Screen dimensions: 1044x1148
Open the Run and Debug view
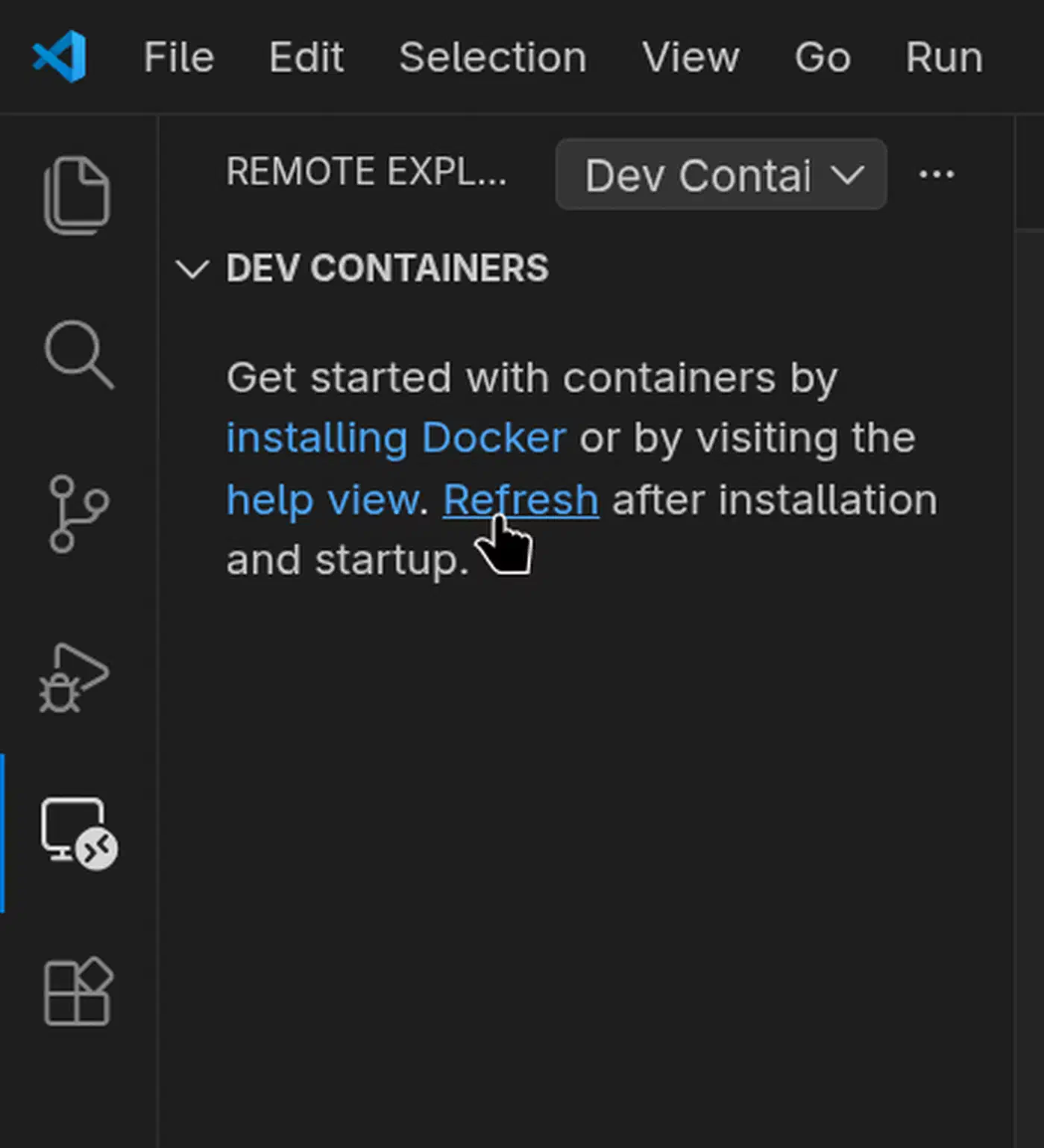coord(75,677)
